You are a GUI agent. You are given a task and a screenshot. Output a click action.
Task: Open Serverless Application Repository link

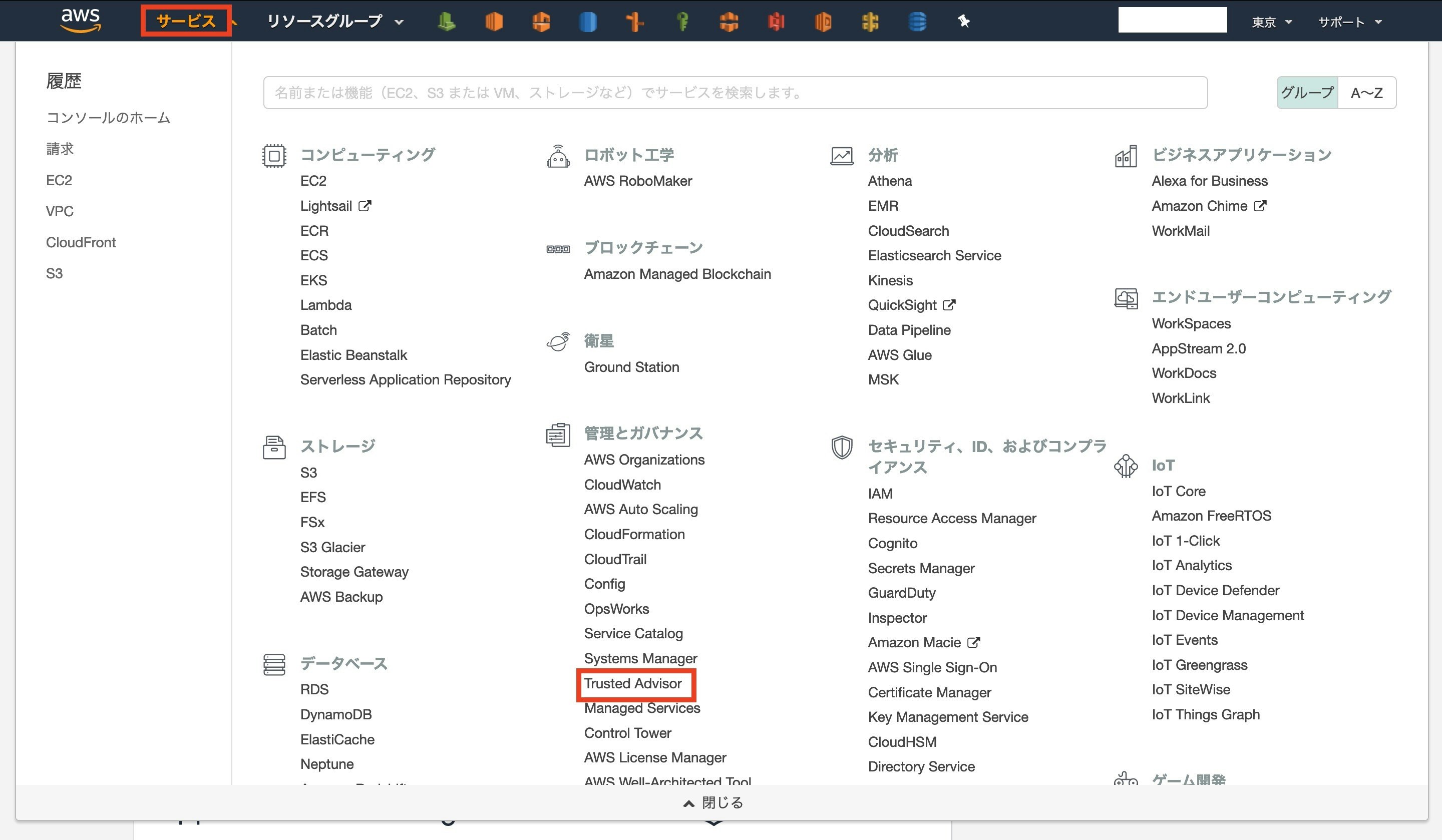[x=405, y=379]
